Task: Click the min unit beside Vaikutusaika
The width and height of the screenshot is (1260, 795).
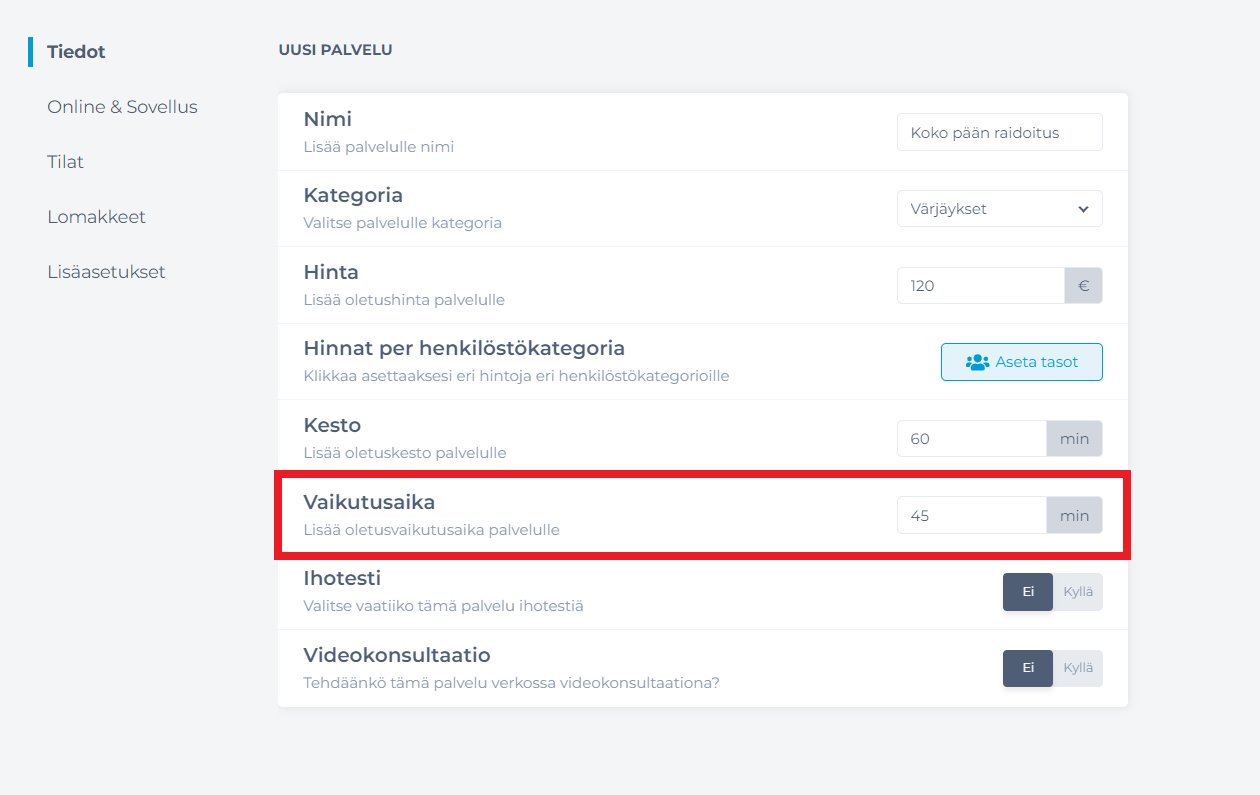Action: click(1074, 516)
